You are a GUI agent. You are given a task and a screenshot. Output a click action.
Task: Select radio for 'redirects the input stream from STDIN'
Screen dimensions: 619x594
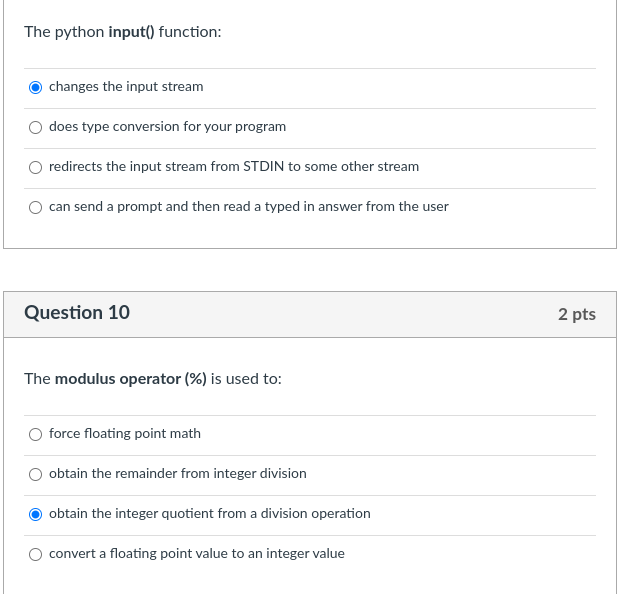[35, 167]
